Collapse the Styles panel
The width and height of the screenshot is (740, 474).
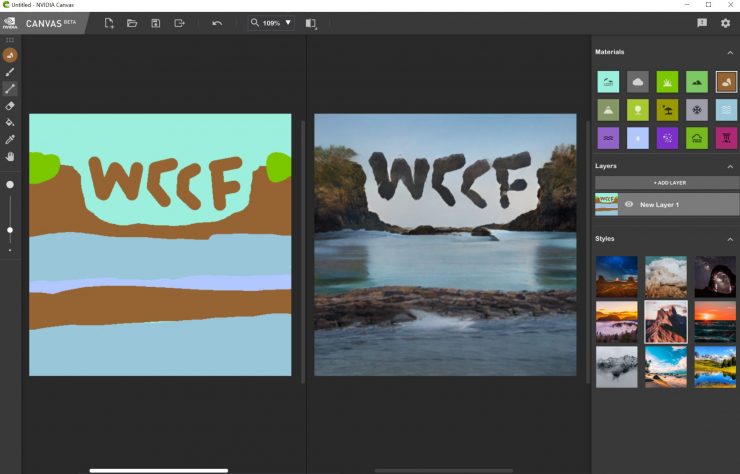[730, 239]
